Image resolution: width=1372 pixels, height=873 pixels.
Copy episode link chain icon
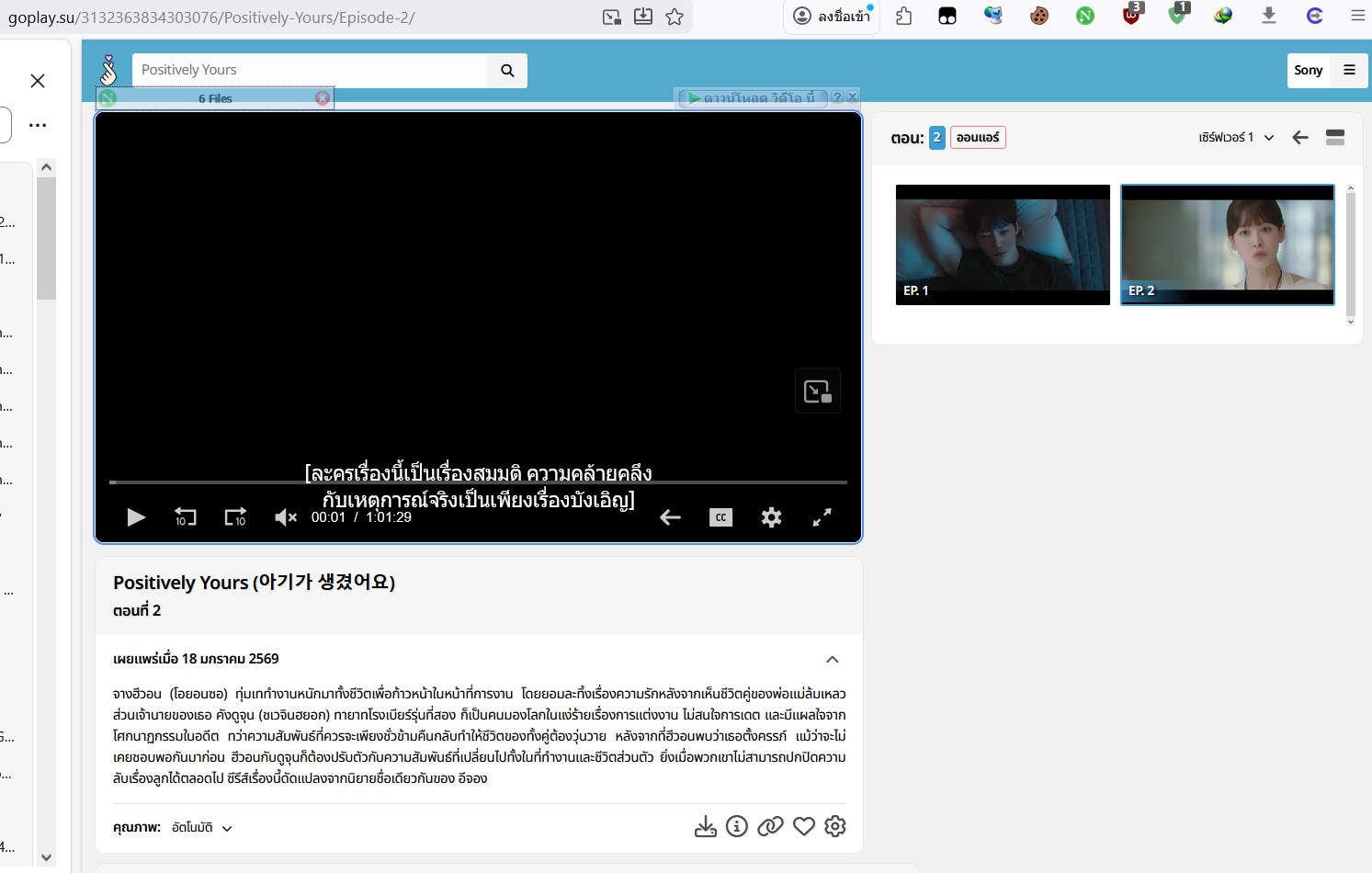pyautogui.click(x=770, y=827)
